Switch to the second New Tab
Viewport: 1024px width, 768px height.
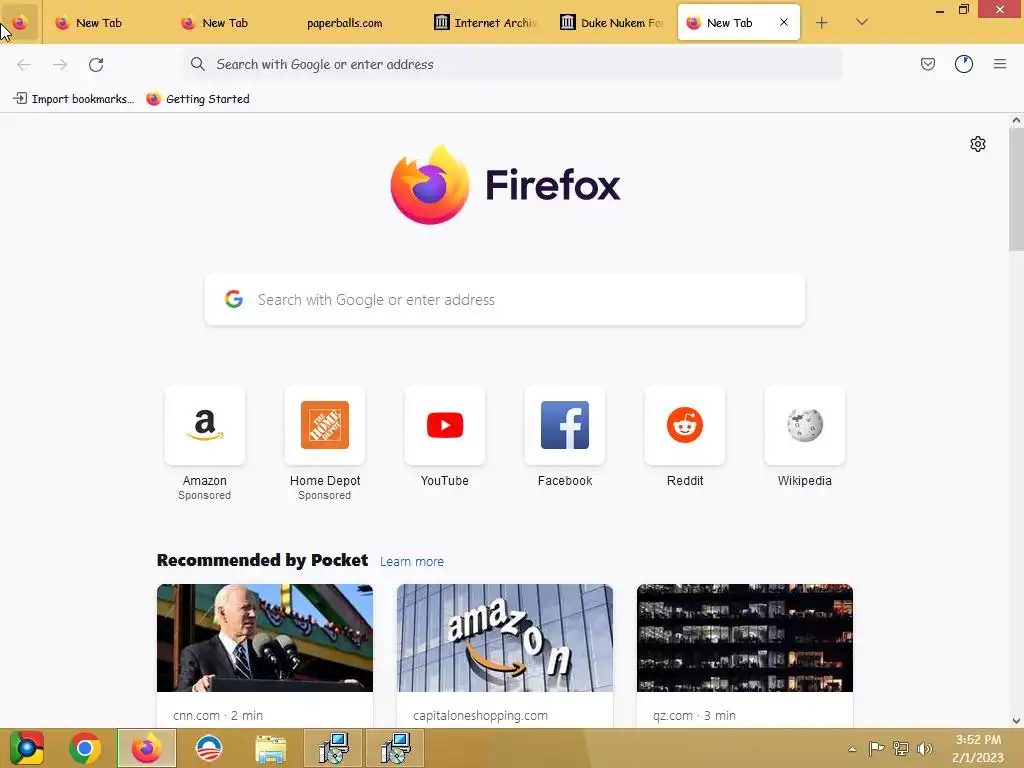231,23
